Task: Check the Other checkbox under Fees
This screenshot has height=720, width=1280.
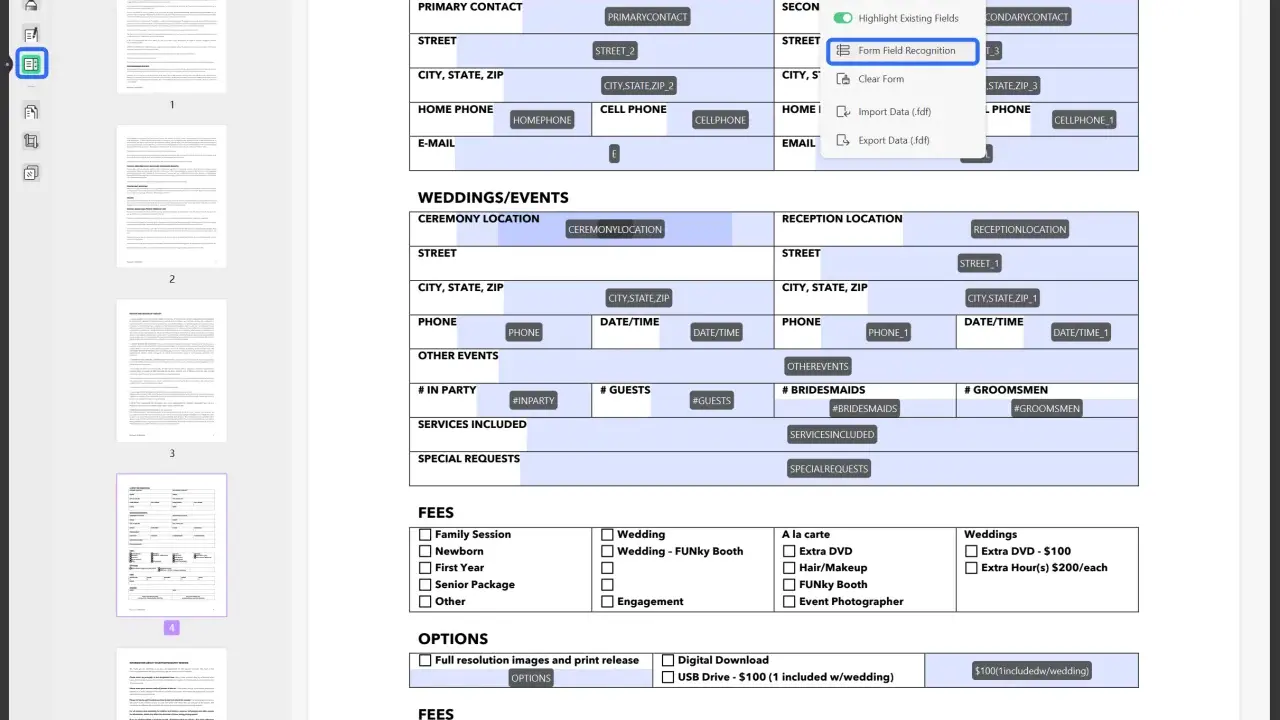Action: click(x=425, y=601)
